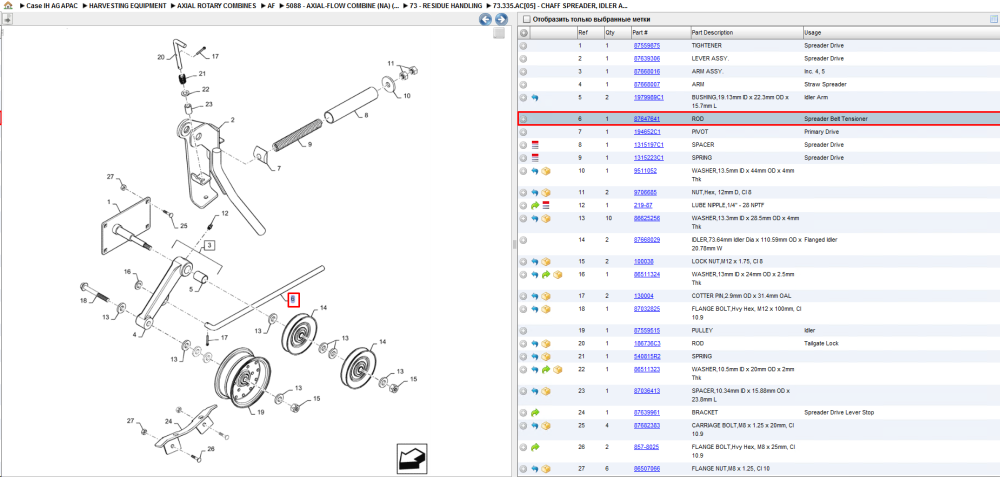Select the 'Primary Drive' usage cell
The image size is (1000, 477).
823,131
